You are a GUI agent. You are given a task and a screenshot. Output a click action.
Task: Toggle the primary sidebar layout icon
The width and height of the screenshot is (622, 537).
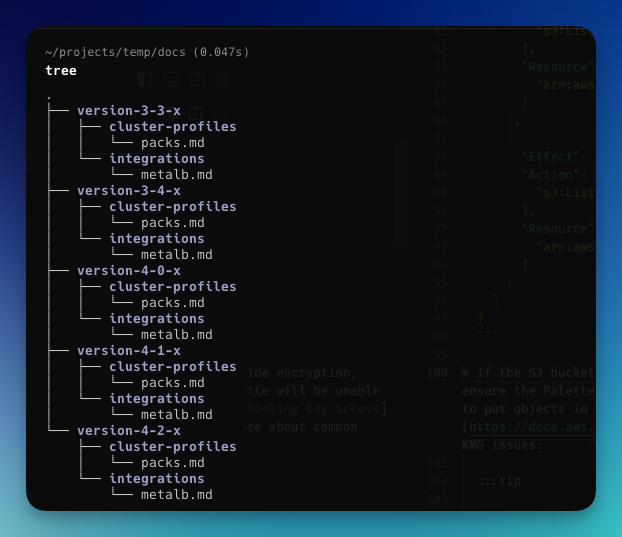click(145, 79)
